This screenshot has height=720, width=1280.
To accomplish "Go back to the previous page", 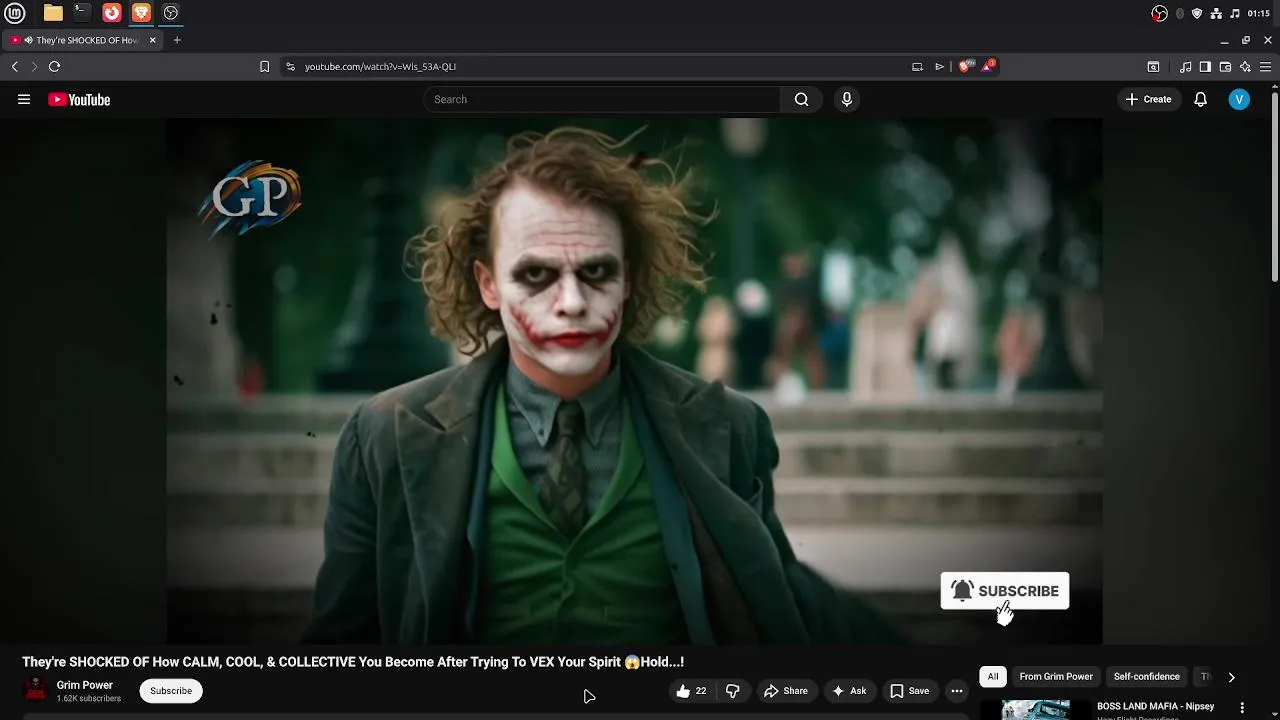I will point(15,66).
